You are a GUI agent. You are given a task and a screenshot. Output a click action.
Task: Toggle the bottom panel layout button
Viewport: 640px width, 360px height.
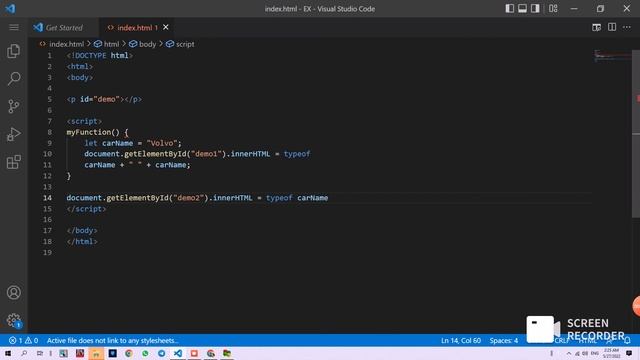coord(522,9)
